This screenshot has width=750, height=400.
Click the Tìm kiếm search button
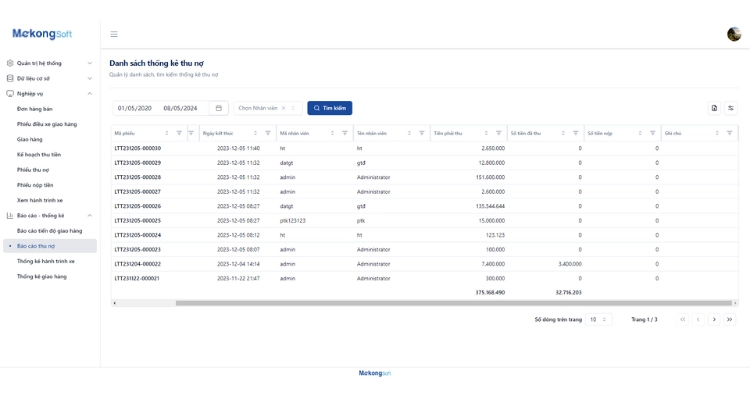click(x=329, y=108)
